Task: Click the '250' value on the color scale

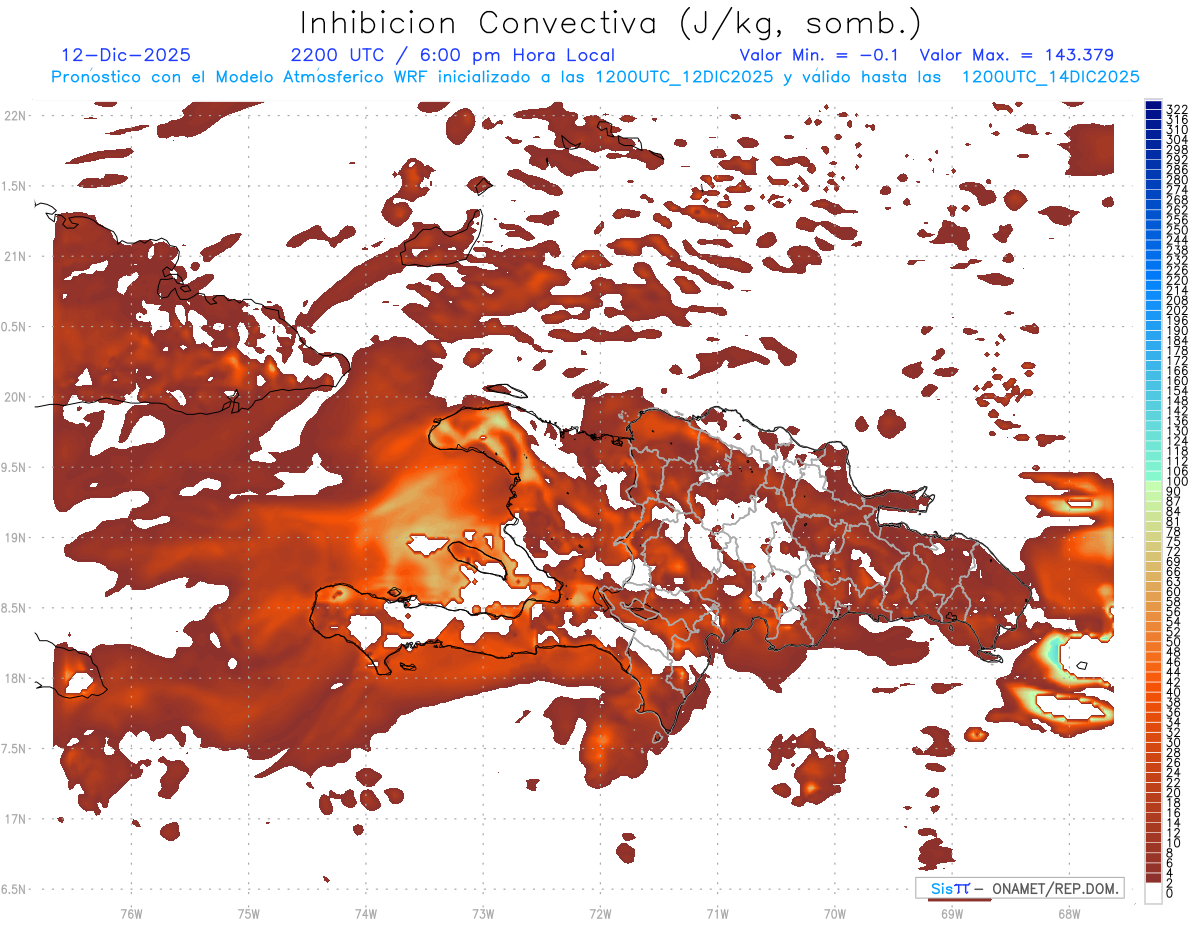Action: (1177, 230)
